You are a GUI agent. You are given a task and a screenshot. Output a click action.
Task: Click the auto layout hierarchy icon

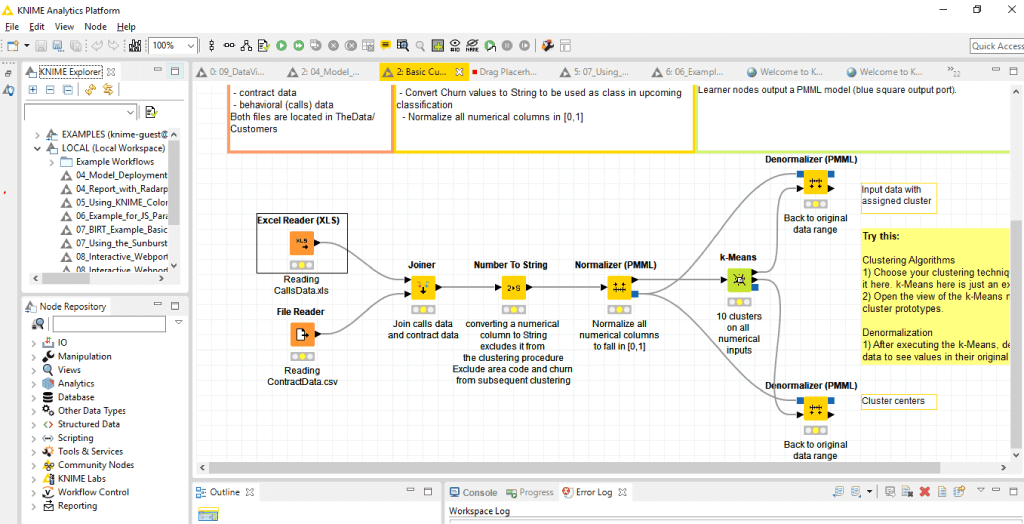click(246, 46)
